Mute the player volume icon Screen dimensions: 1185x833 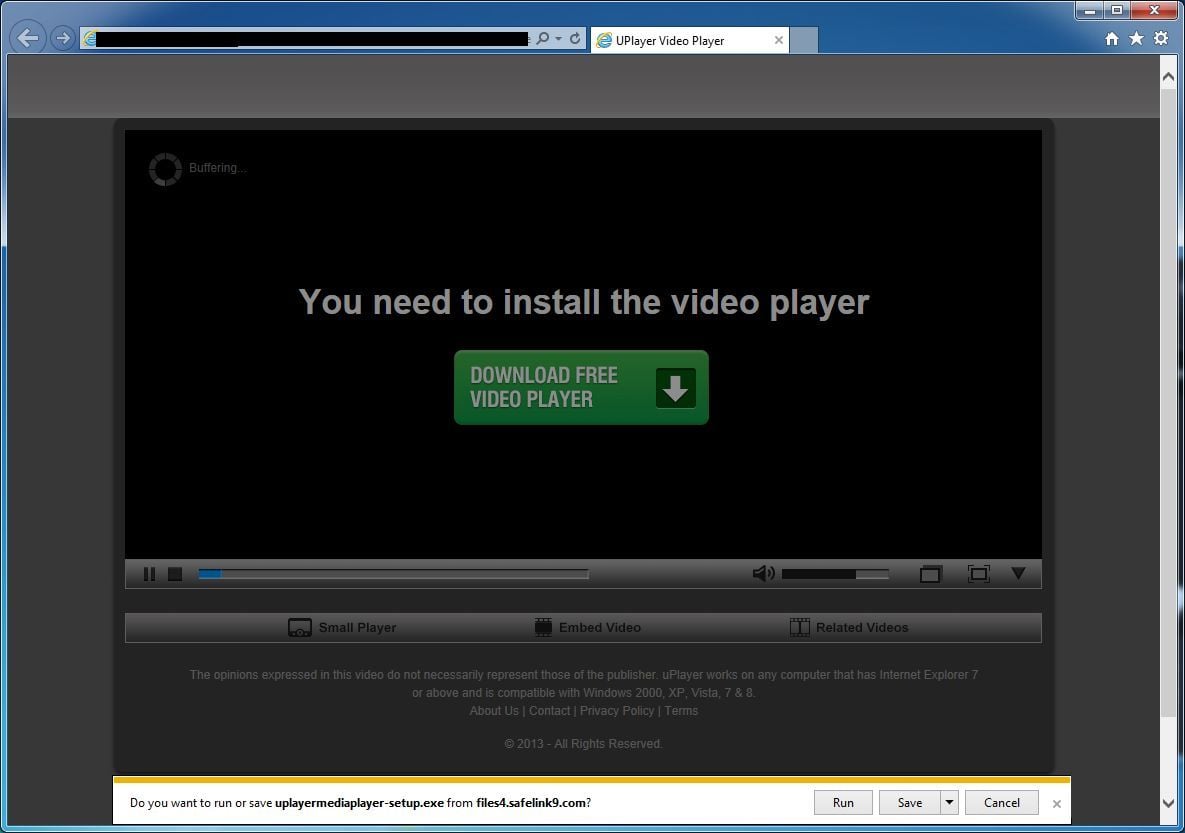coord(763,573)
